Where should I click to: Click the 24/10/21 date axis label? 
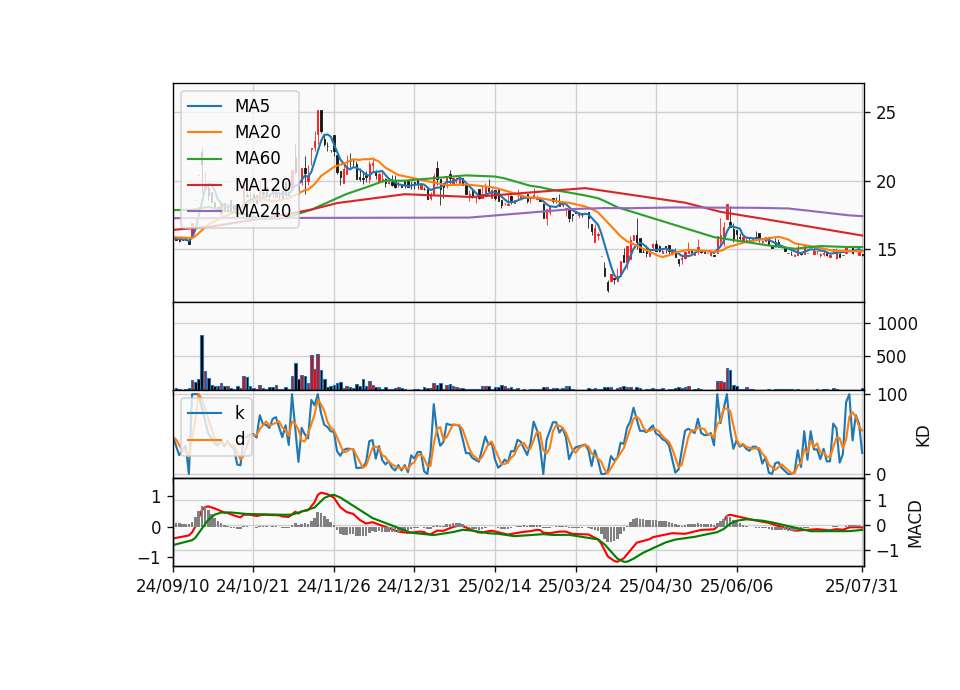[253, 586]
